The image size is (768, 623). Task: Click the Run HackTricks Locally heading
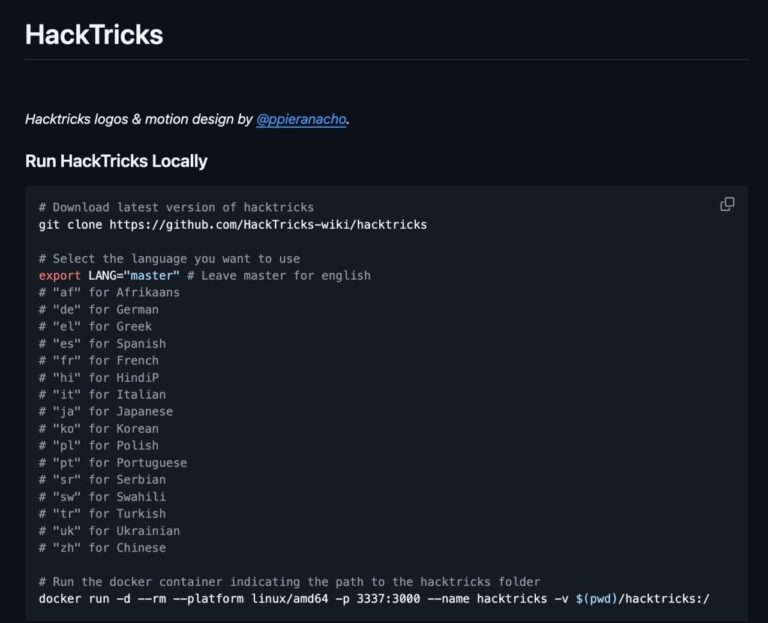[116, 161]
